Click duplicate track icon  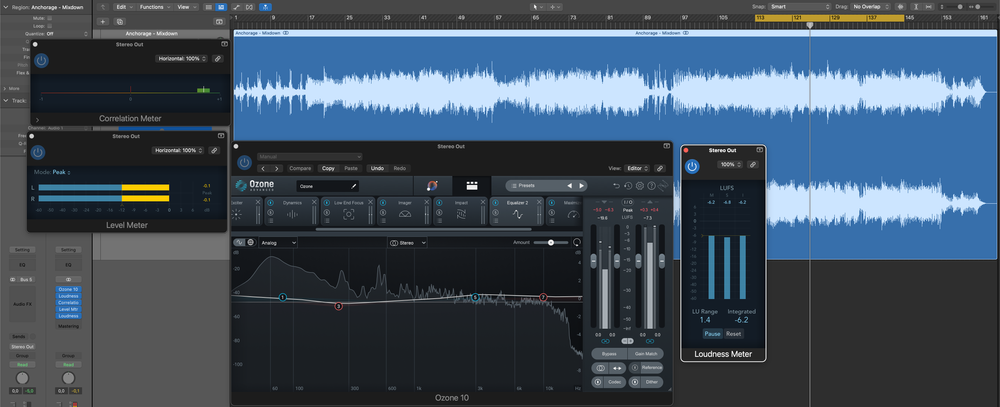point(120,21)
